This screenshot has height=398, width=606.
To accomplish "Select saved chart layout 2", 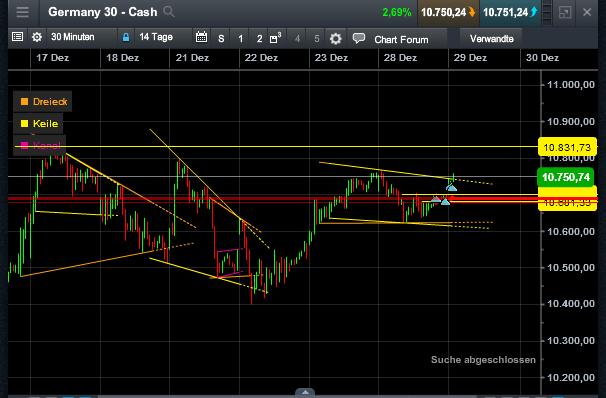I will click(x=260, y=38).
